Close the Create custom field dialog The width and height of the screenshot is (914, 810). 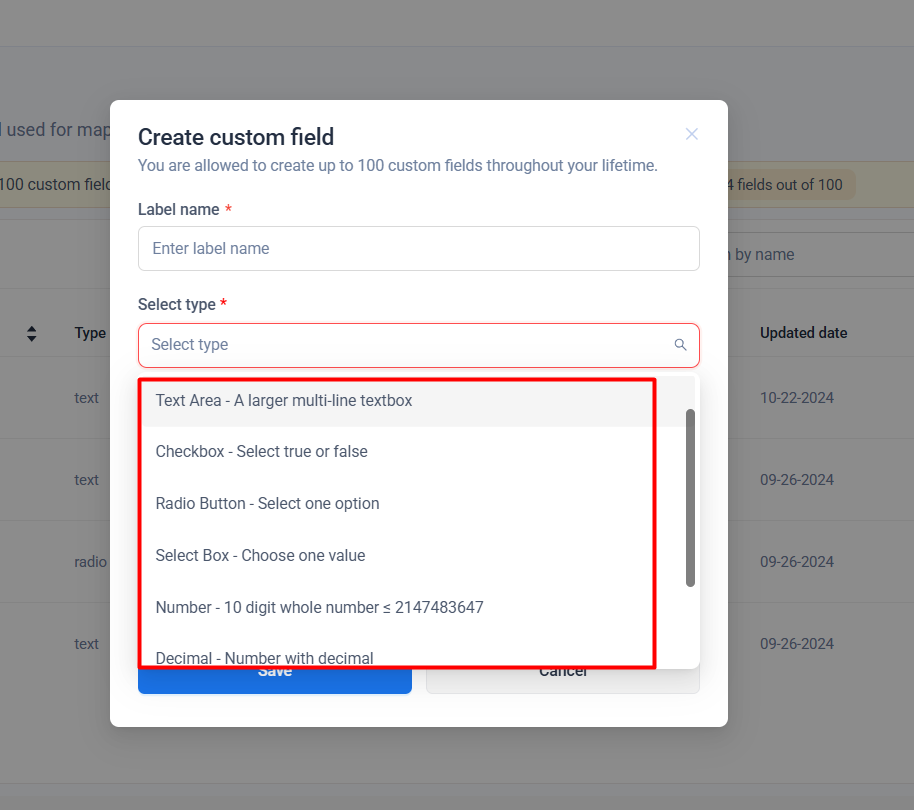692,134
